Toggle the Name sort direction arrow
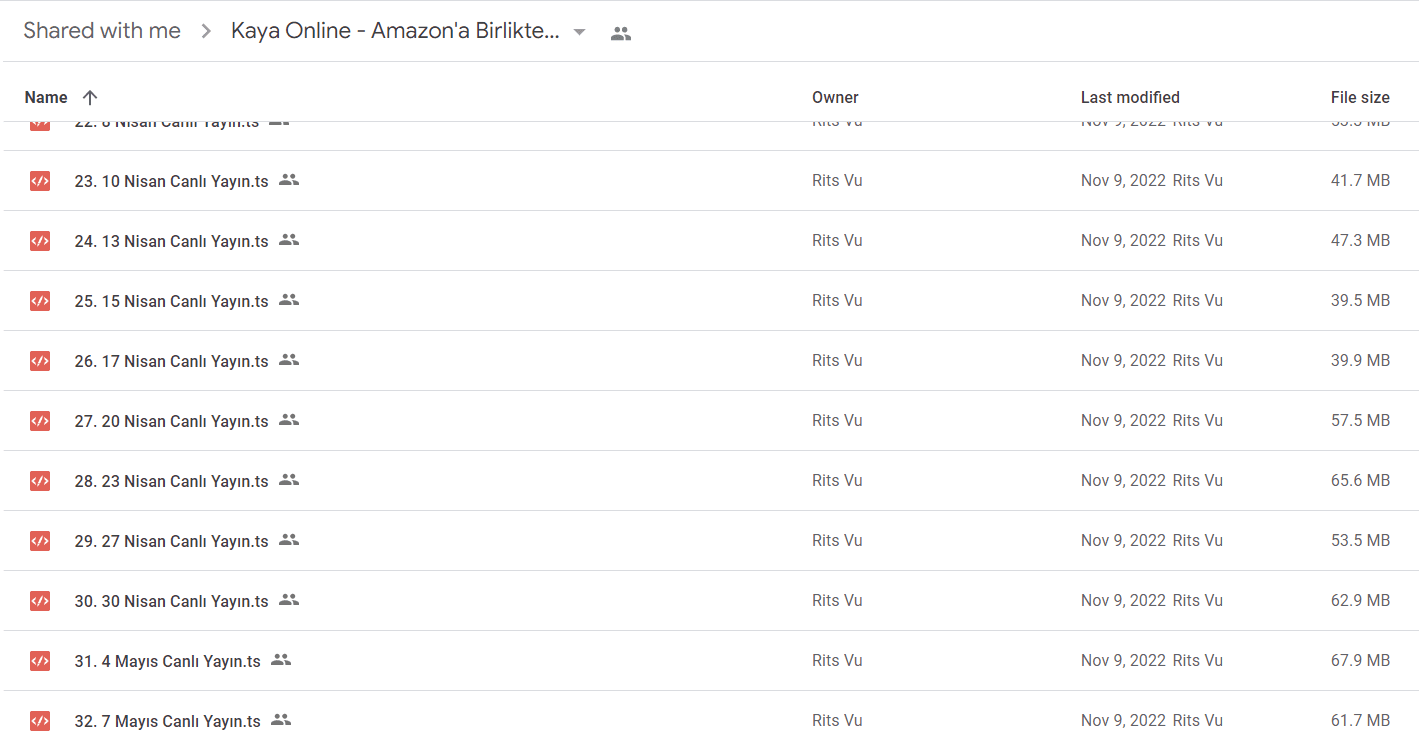 90,97
